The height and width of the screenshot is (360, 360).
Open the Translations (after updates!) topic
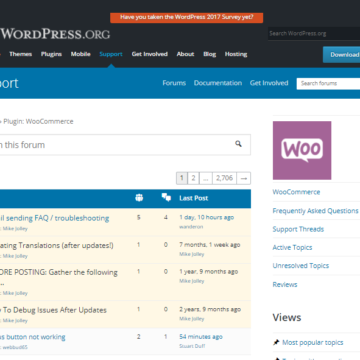pos(57,246)
